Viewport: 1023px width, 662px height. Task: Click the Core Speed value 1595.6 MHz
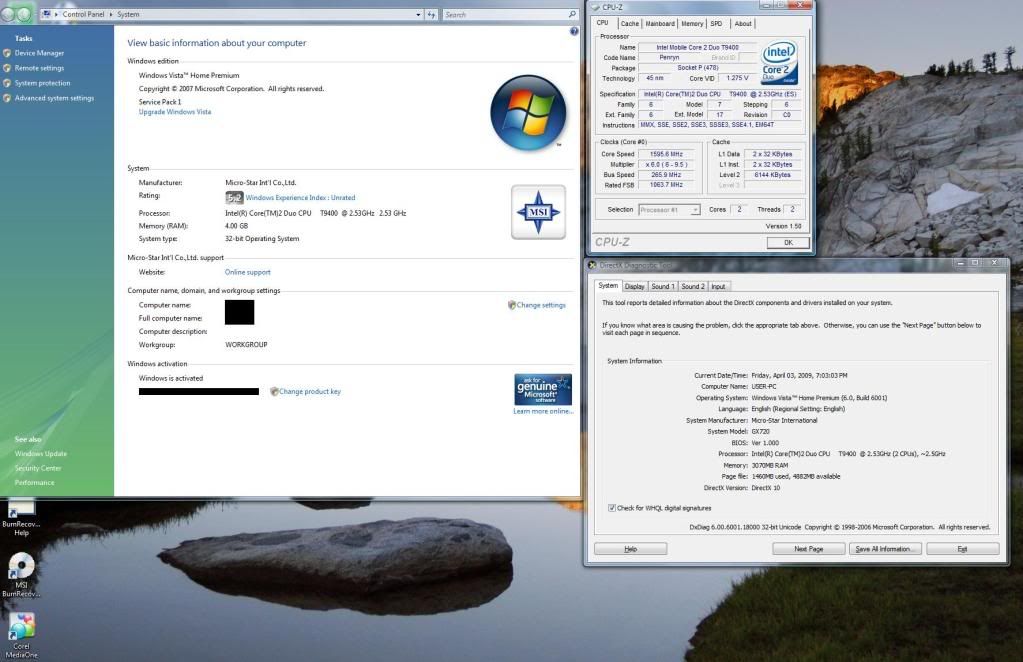666,155
